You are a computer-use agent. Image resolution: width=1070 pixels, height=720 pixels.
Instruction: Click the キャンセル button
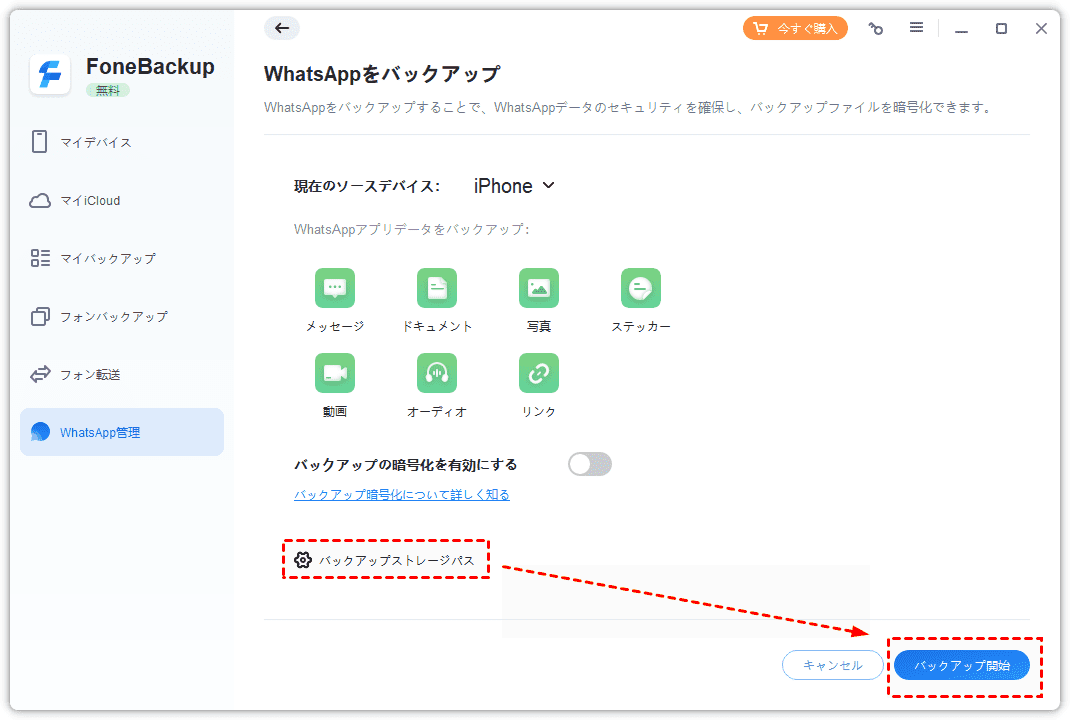click(833, 665)
